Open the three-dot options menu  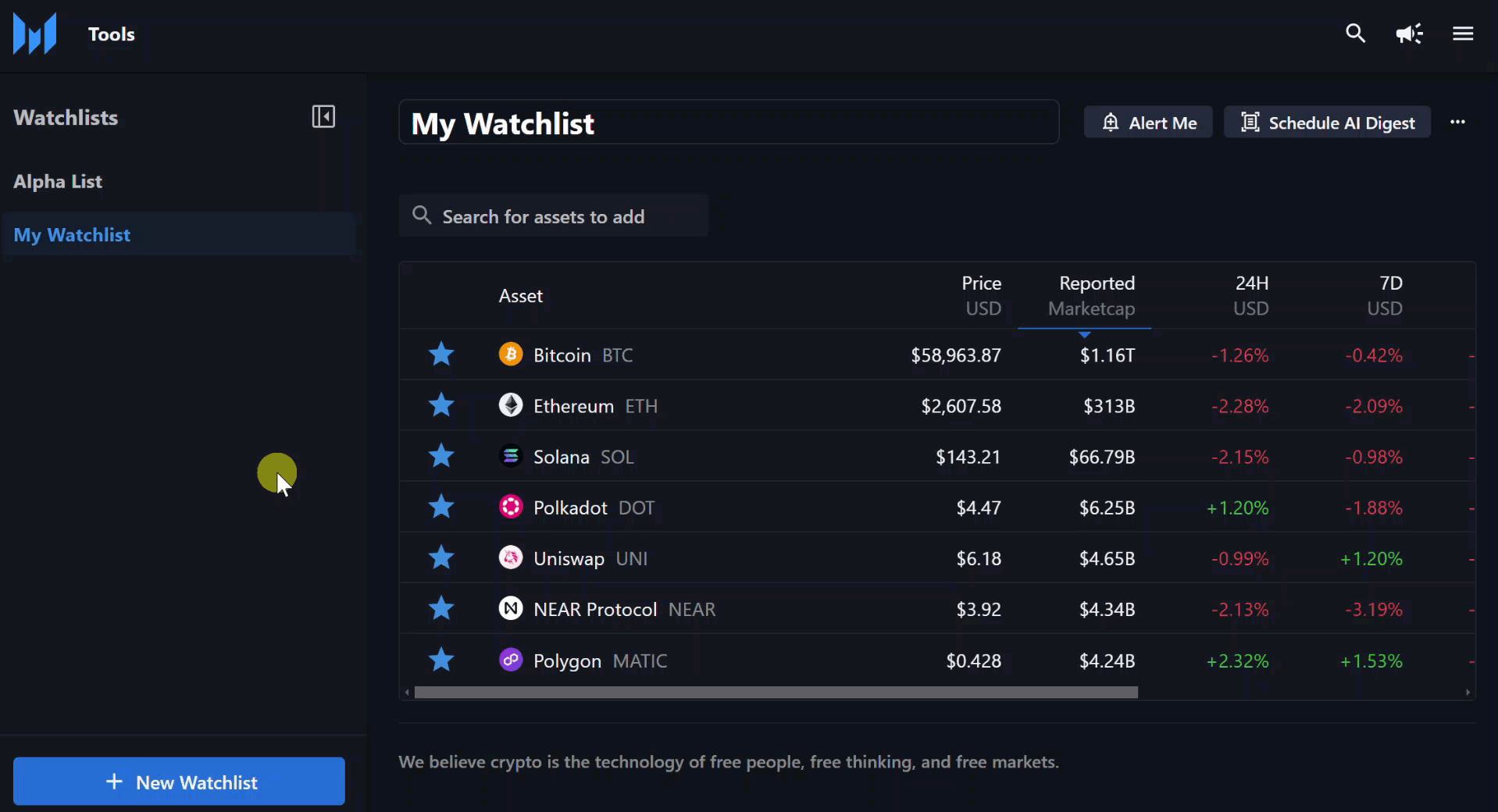click(1459, 122)
